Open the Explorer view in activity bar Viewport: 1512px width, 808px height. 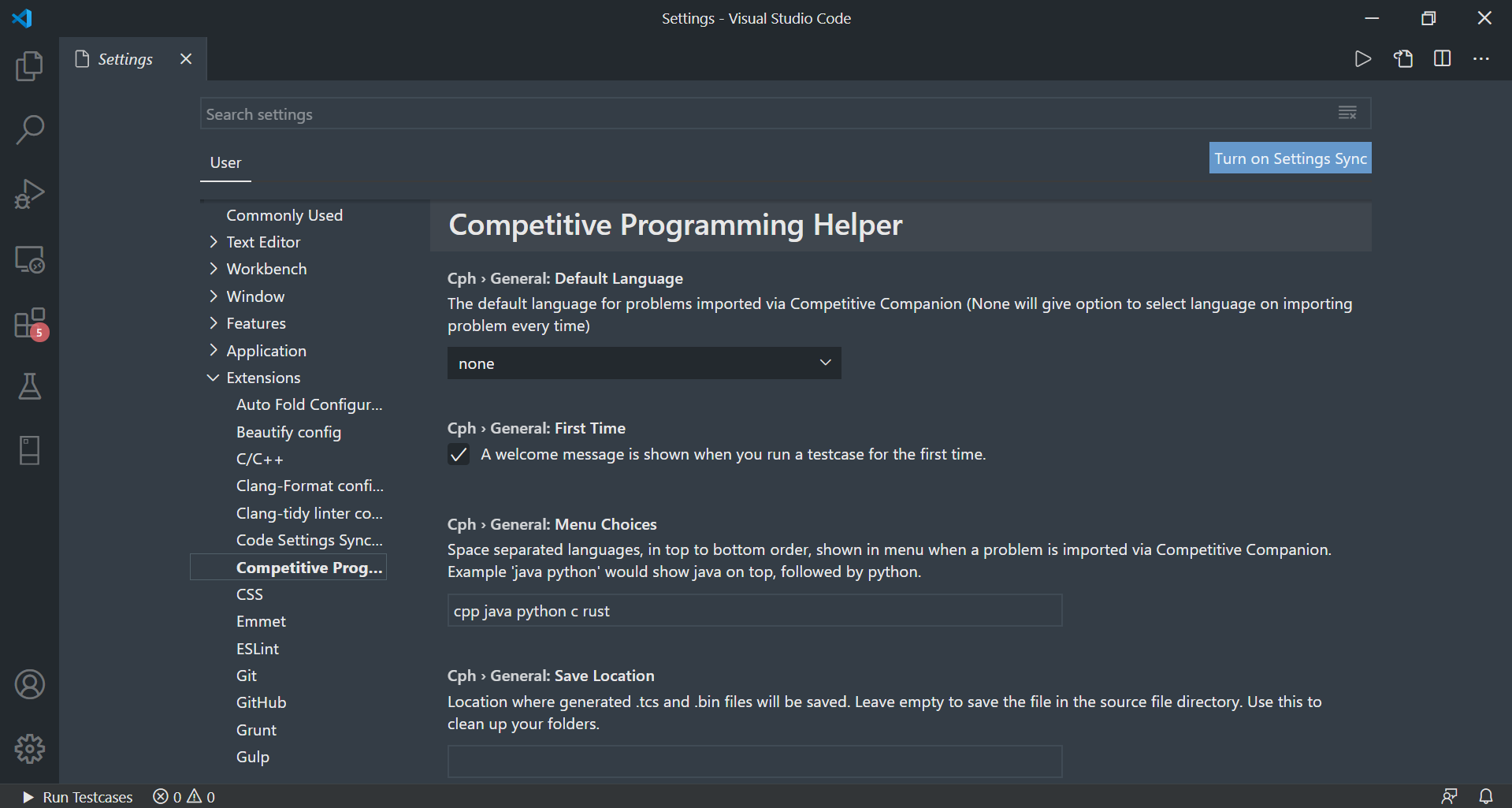point(29,66)
